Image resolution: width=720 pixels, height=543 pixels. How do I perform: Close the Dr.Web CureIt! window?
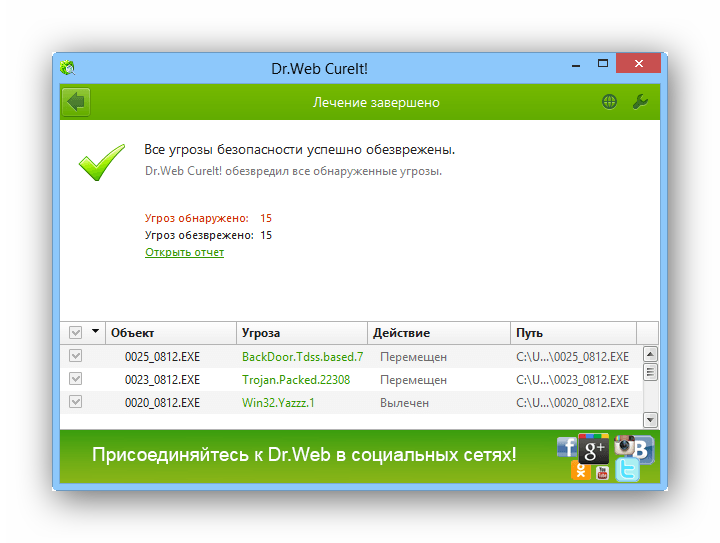coord(638,63)
